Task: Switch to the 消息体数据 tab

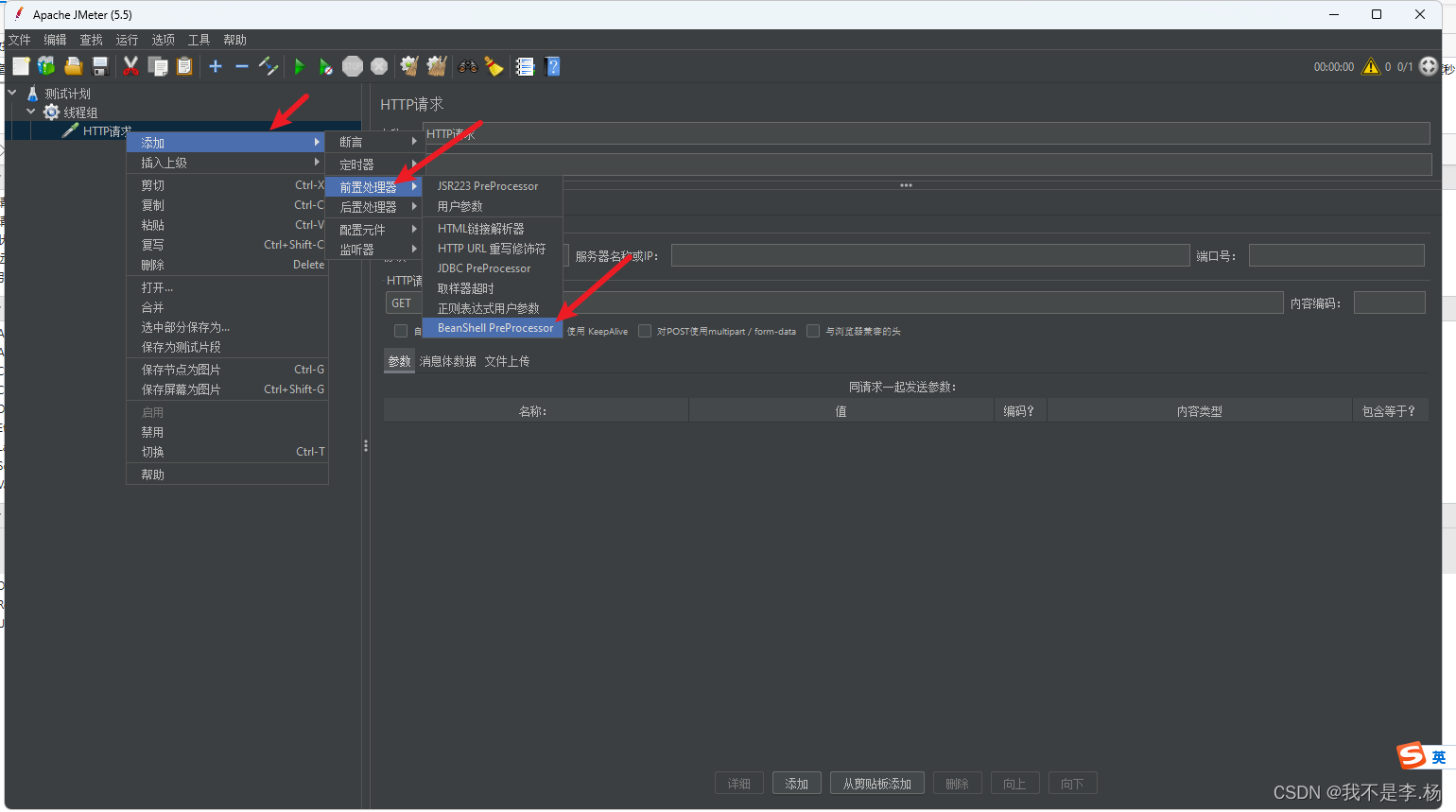Action: pos(448,361)
